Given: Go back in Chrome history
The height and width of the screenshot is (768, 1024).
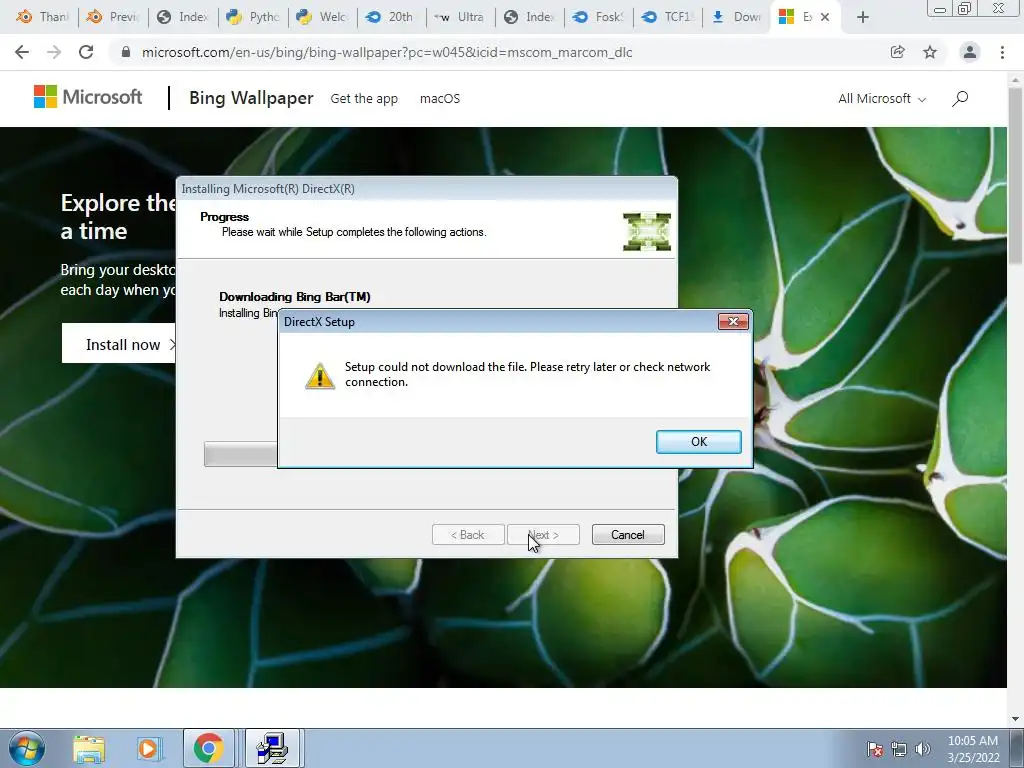Looking at the screenshot, I should 22,52.
